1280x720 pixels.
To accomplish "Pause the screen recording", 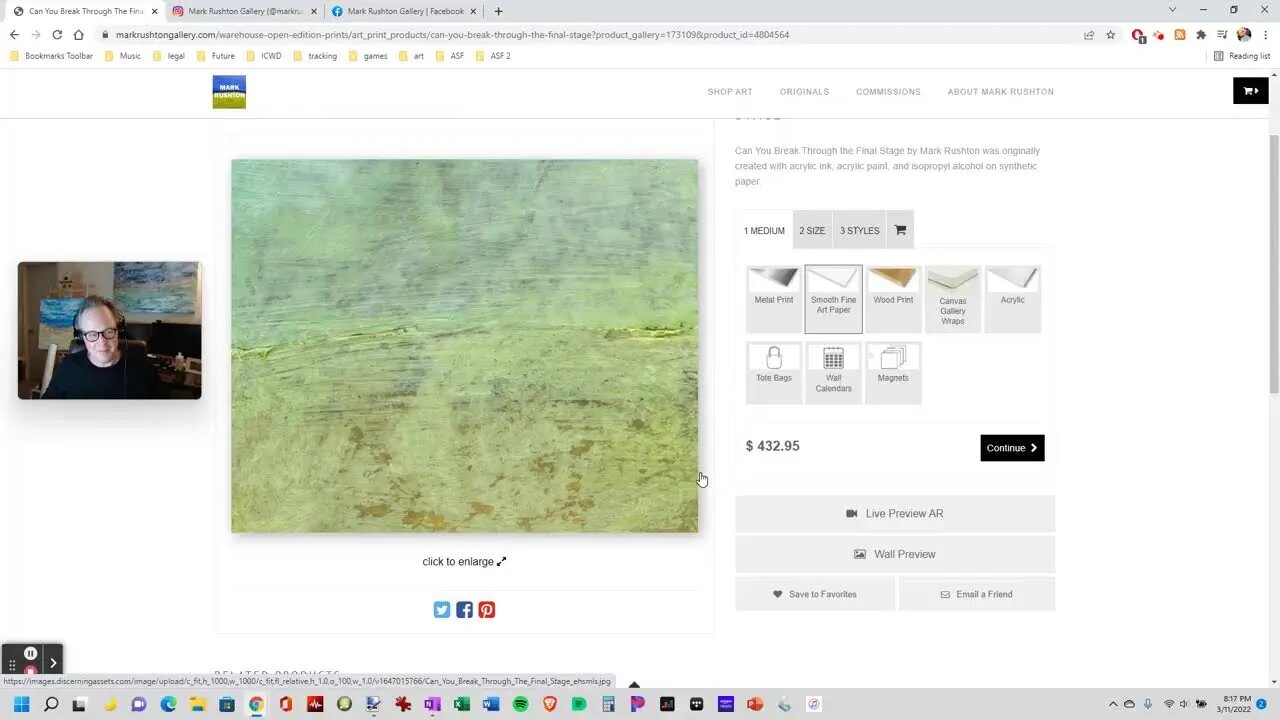I will (x=30, y=653).
